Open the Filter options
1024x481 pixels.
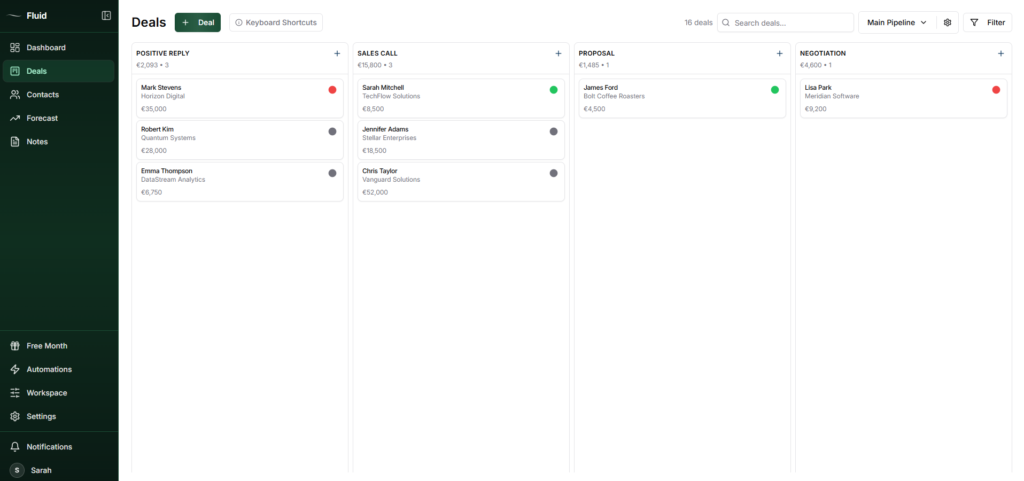click(x=987, y=22)
